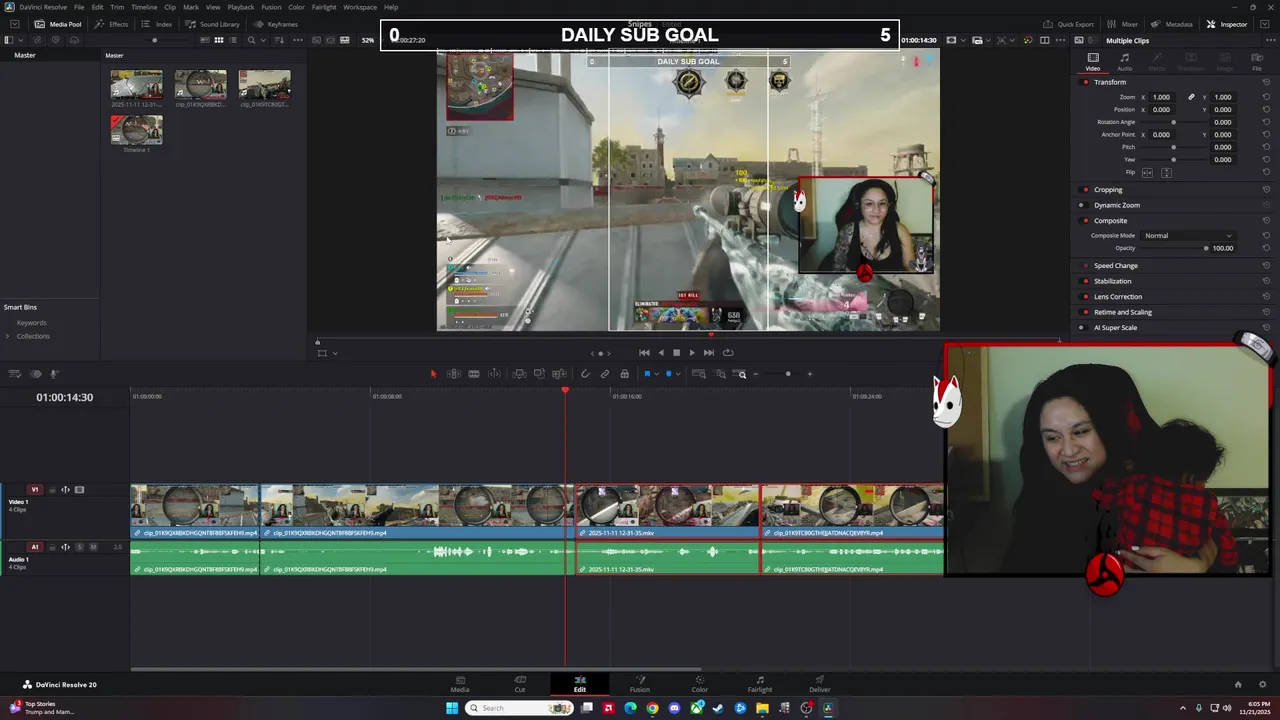Open the Mixer panel

1124,24
